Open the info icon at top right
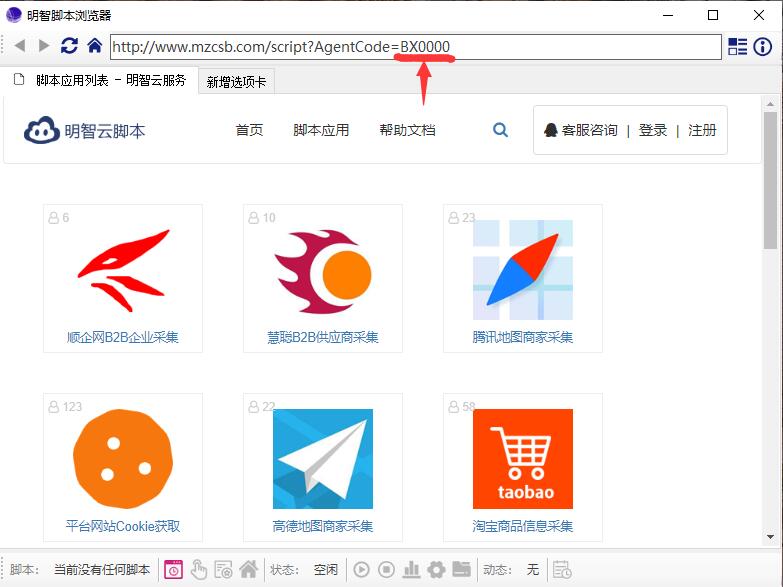 pyautogui.click(x=763, y=46)
